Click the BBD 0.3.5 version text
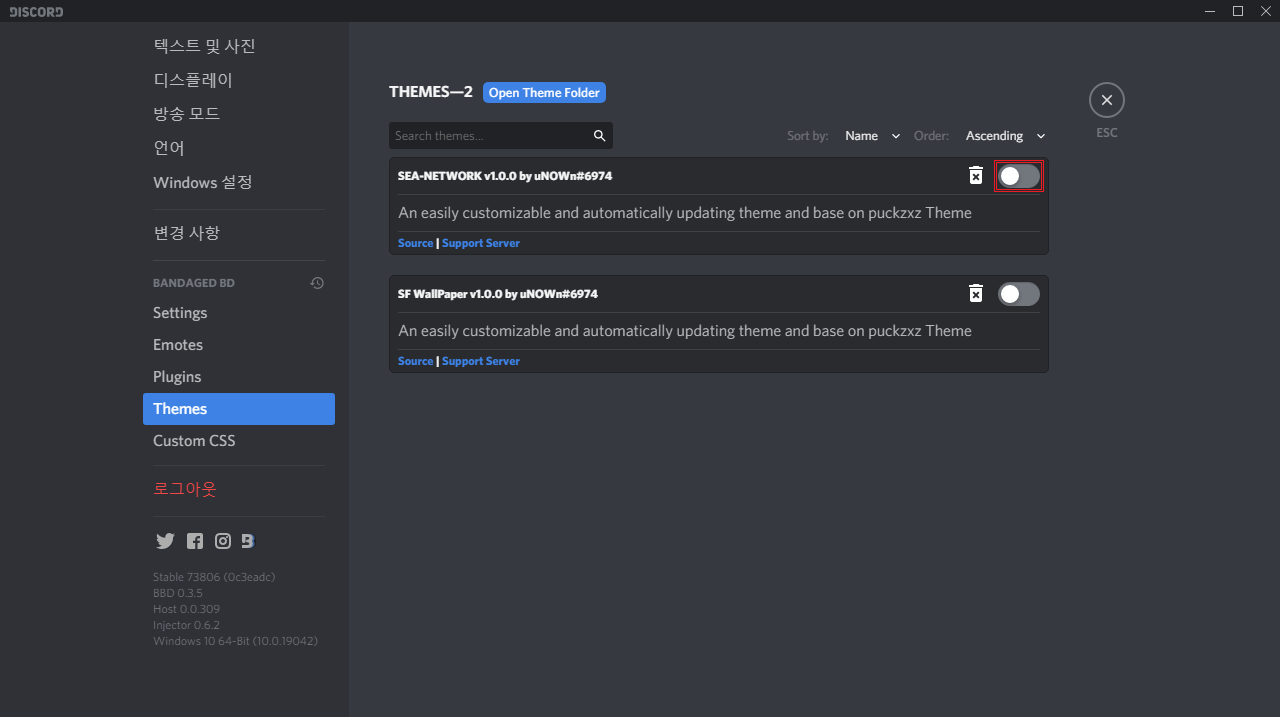1280x717 pixels. (x=178, y=593)
